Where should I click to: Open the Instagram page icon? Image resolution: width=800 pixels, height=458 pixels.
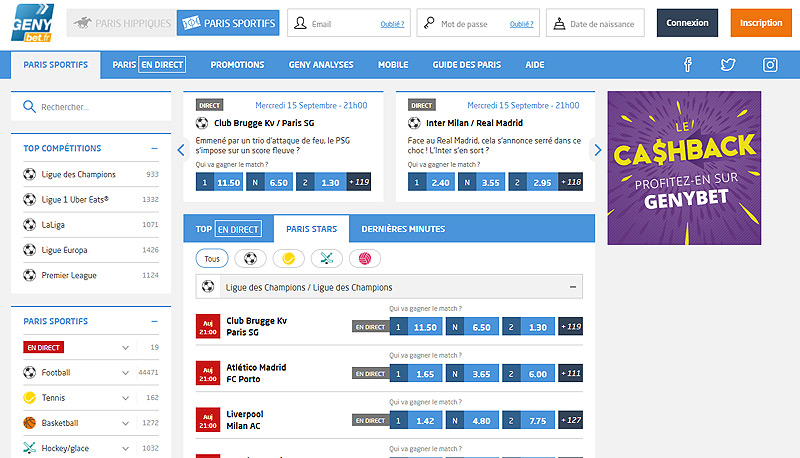770,65
